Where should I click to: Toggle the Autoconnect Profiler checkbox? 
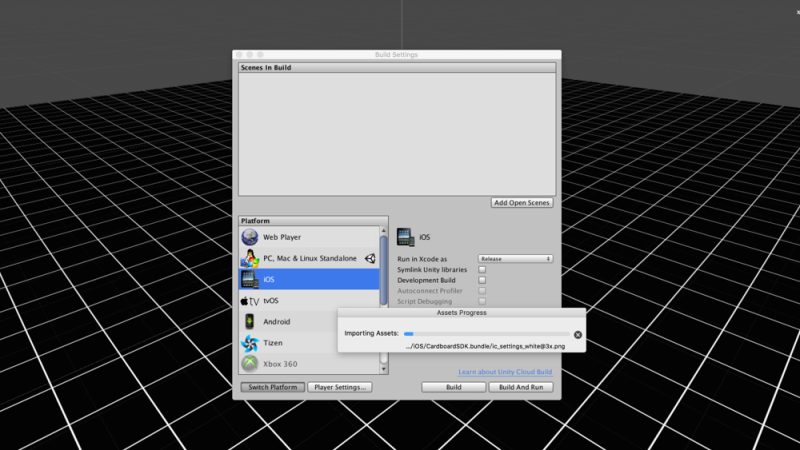click(x=482, y=291)
